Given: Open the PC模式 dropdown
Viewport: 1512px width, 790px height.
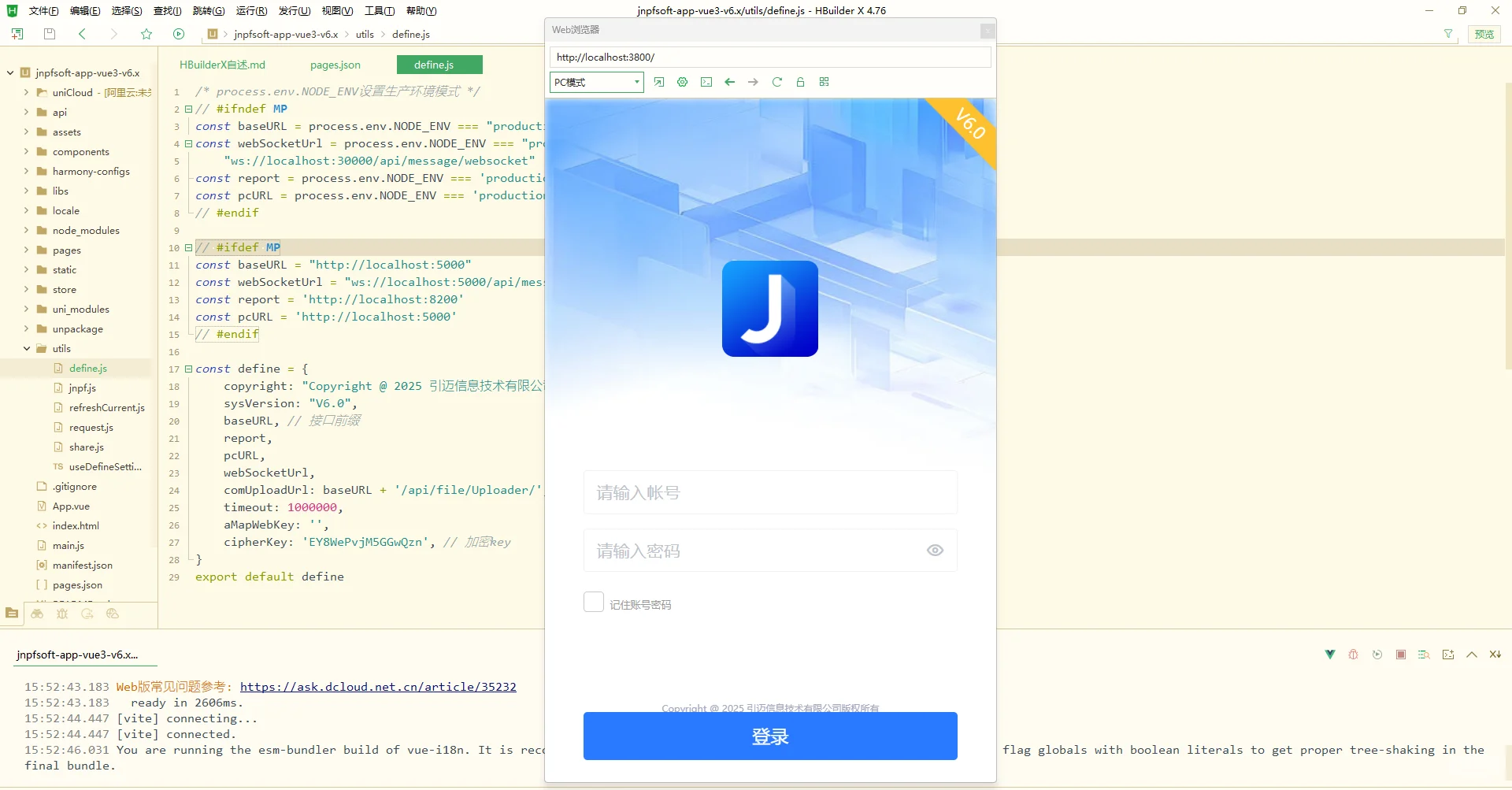Looking at the screenshot, I should pos(596,82).
